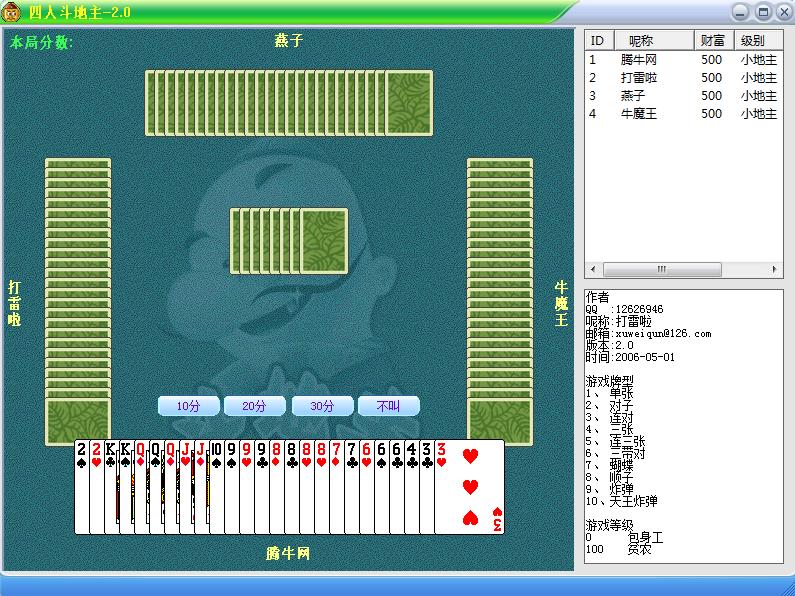
Task: Select player row 牛魔王 in list
Action: click(x=638, y=114)
